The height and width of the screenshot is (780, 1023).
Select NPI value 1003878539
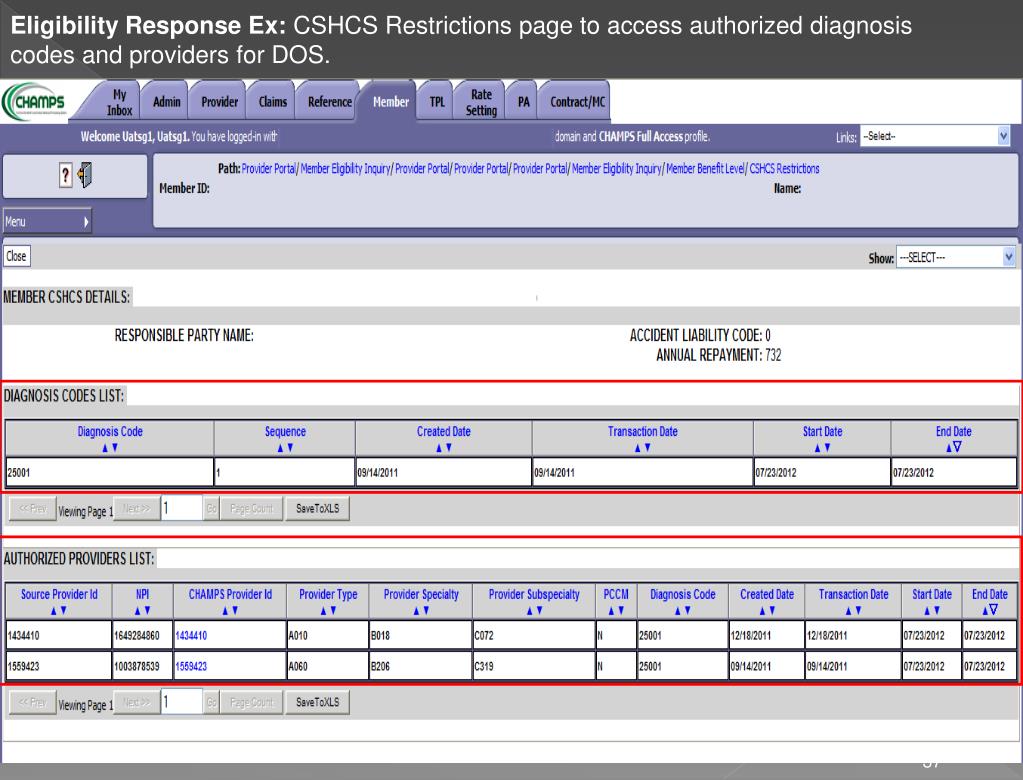pos(142,667)
